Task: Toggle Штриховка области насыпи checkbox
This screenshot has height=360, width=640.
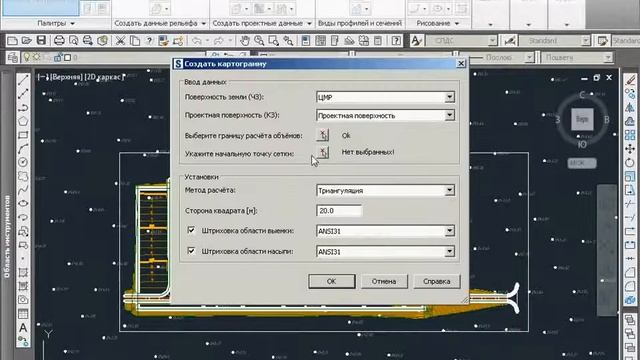Action: tap(191, 251)
